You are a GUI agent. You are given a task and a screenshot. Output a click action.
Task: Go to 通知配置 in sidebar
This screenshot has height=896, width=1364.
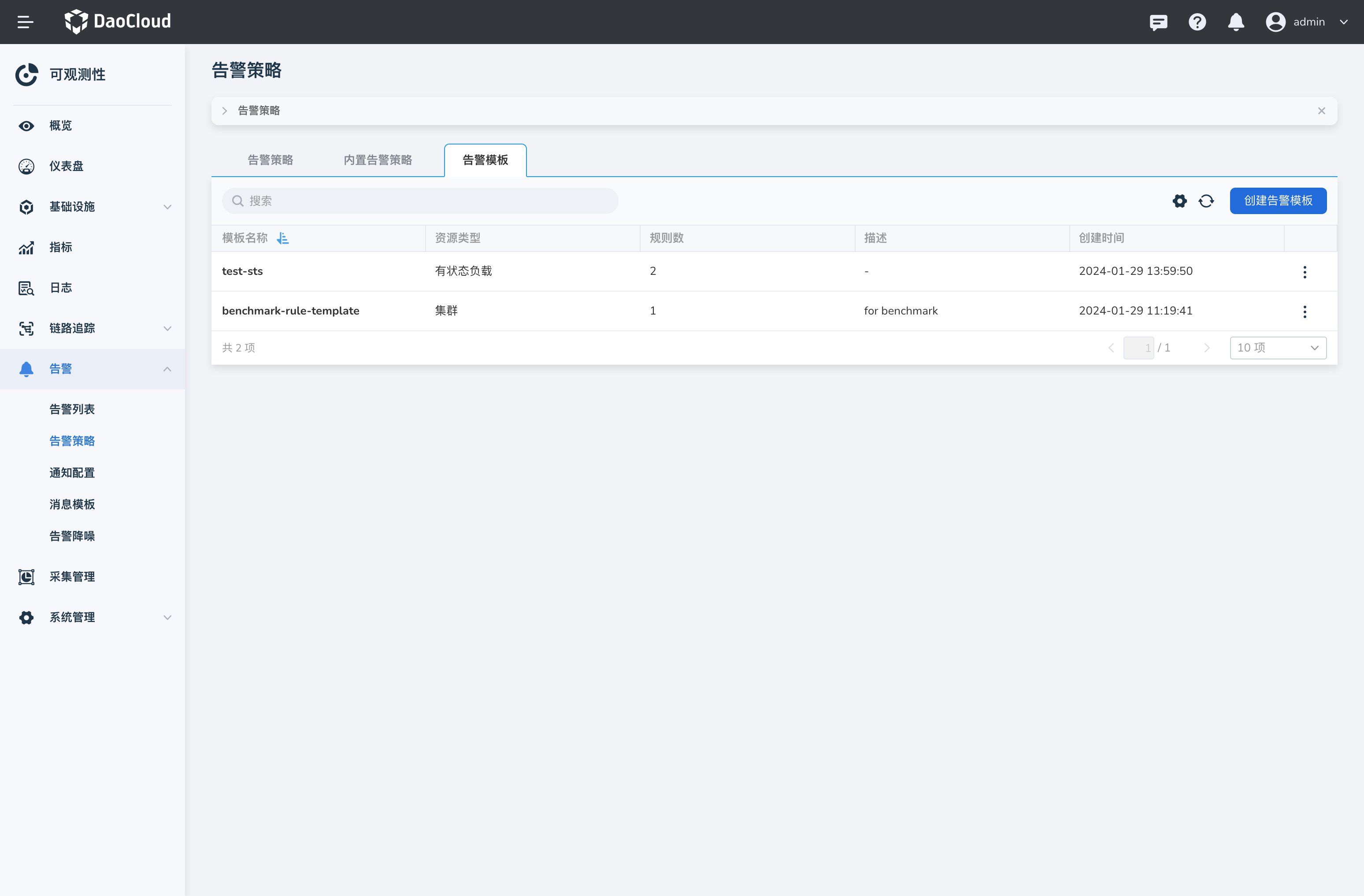click(72, 473)
